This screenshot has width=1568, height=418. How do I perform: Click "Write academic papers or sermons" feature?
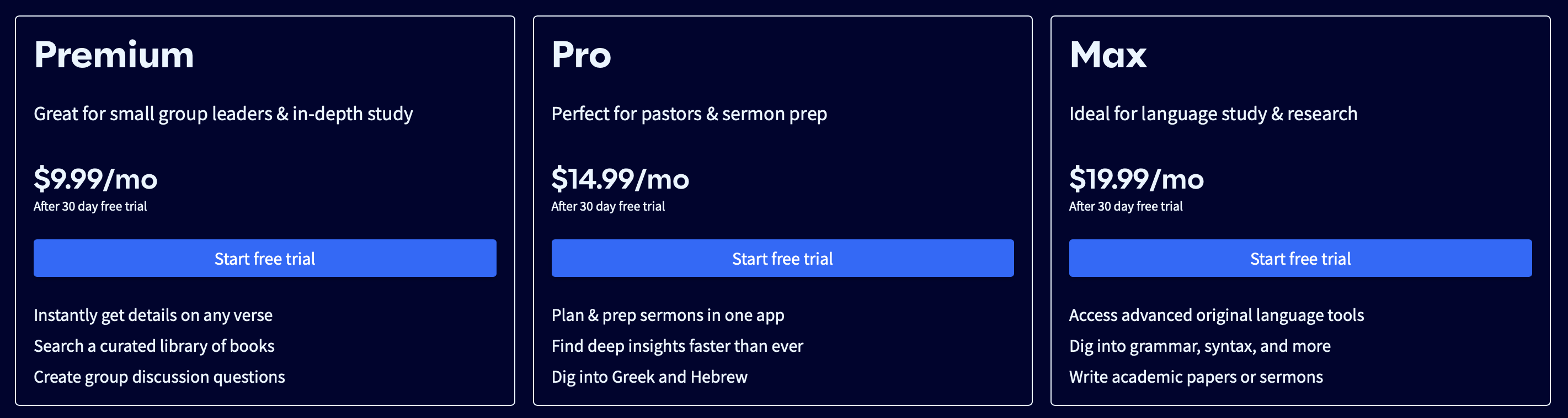click(1196, 377)
